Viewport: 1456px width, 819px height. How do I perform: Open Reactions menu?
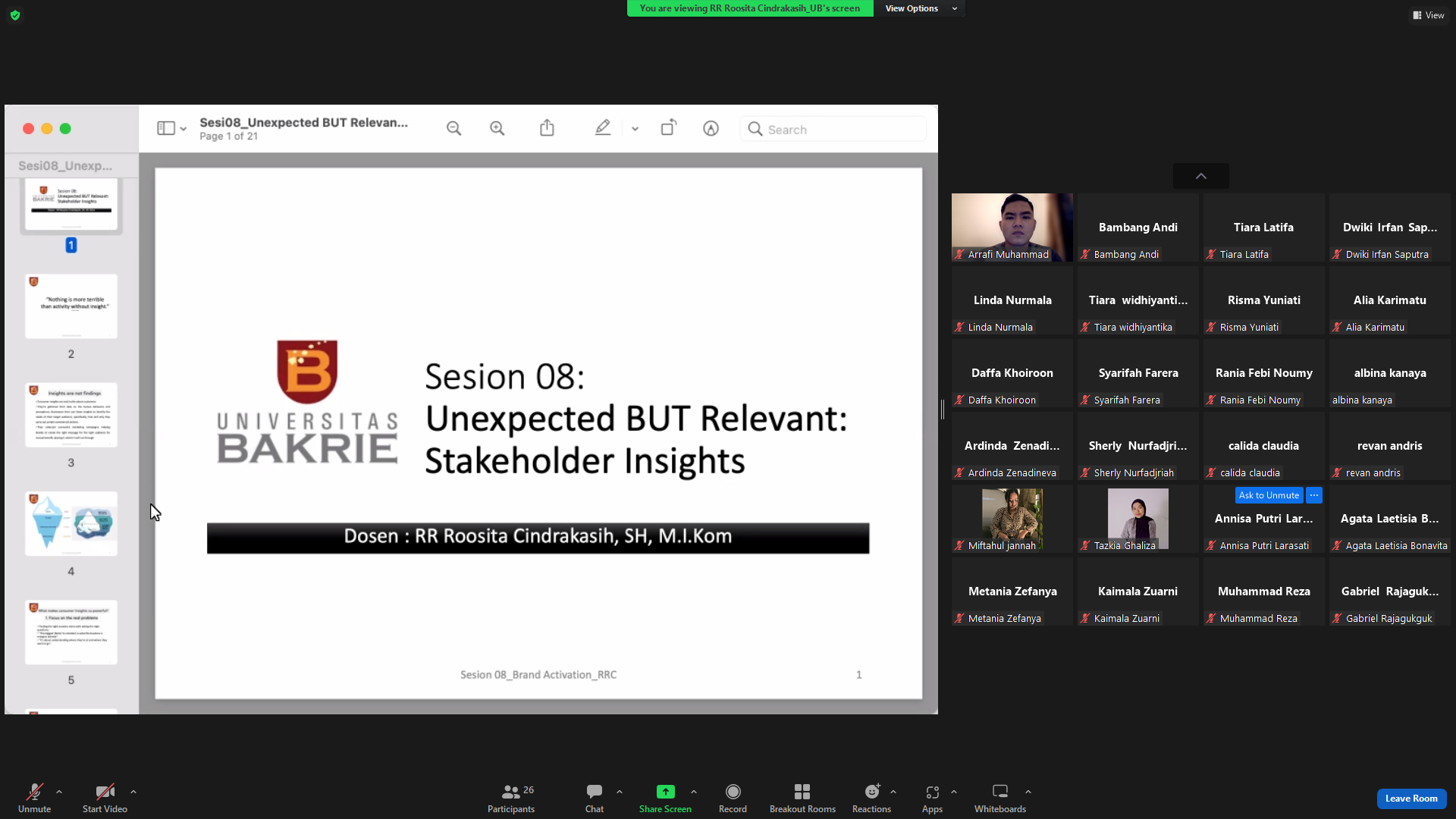coord(871,799)
